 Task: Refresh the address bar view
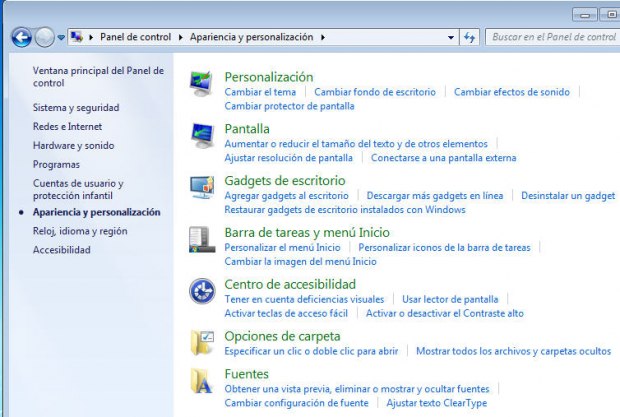[x=469, y=37]
